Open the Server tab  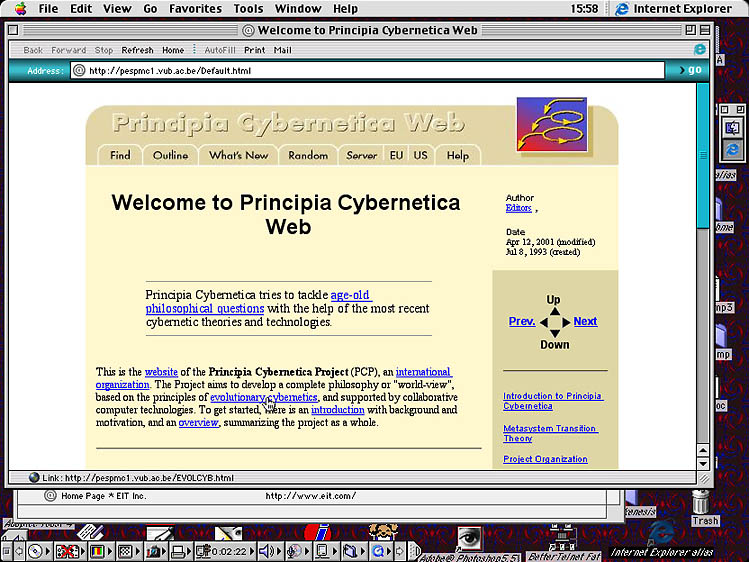[x=362, y=155]
